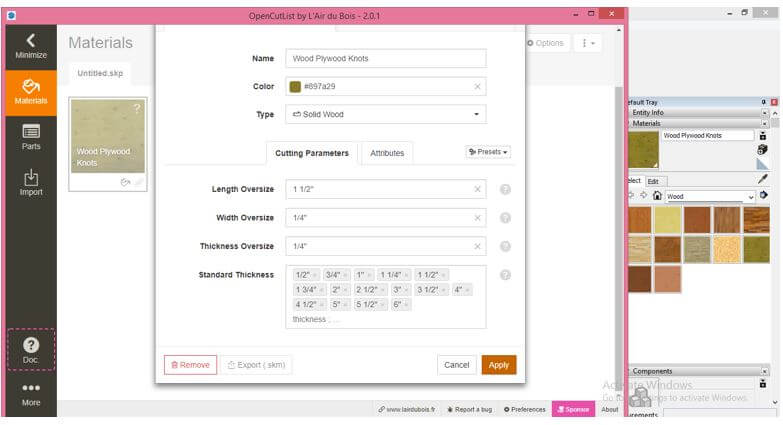Click the Remove button
Screen dimensions: 783x425
(x=190, y=365)
